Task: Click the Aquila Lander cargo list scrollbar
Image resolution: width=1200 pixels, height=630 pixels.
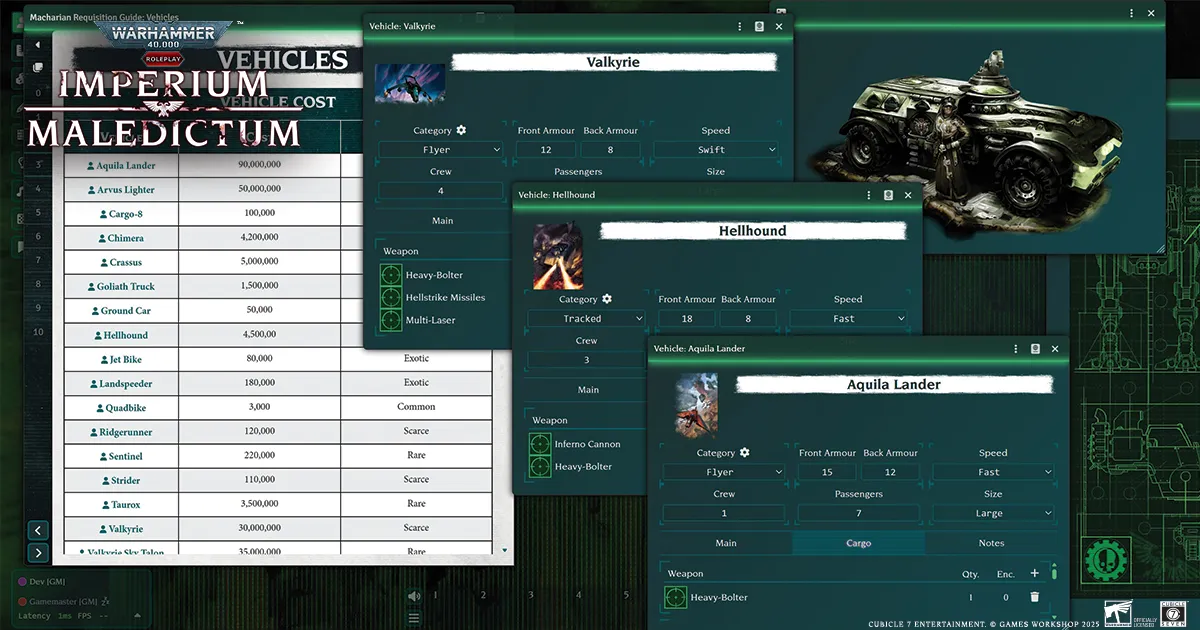Action: pyautogui.click(x=1054, y=574)
